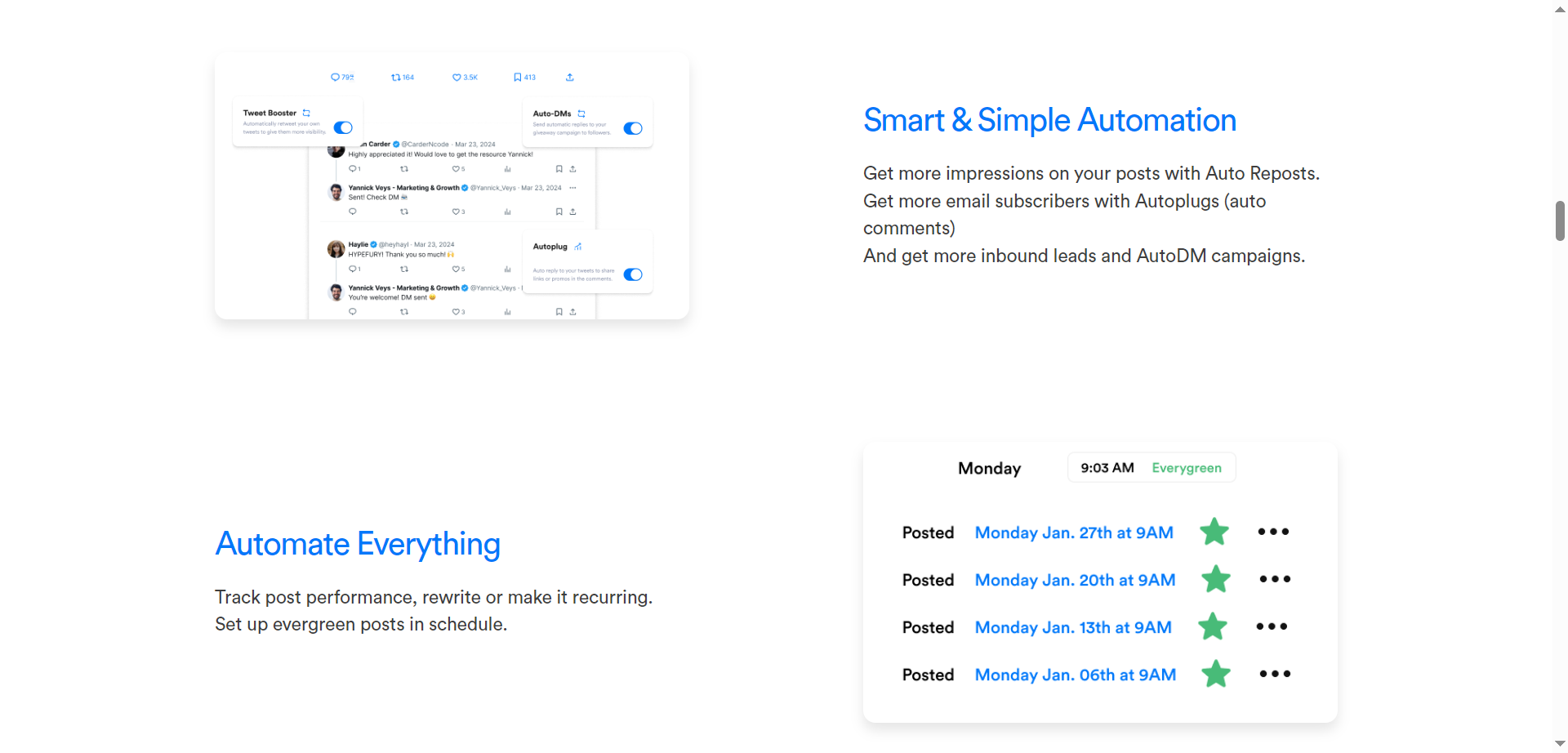The image size is (1568, 753).
Task: Click the page scrollbar thumb
Action: tap(1560, 221)
